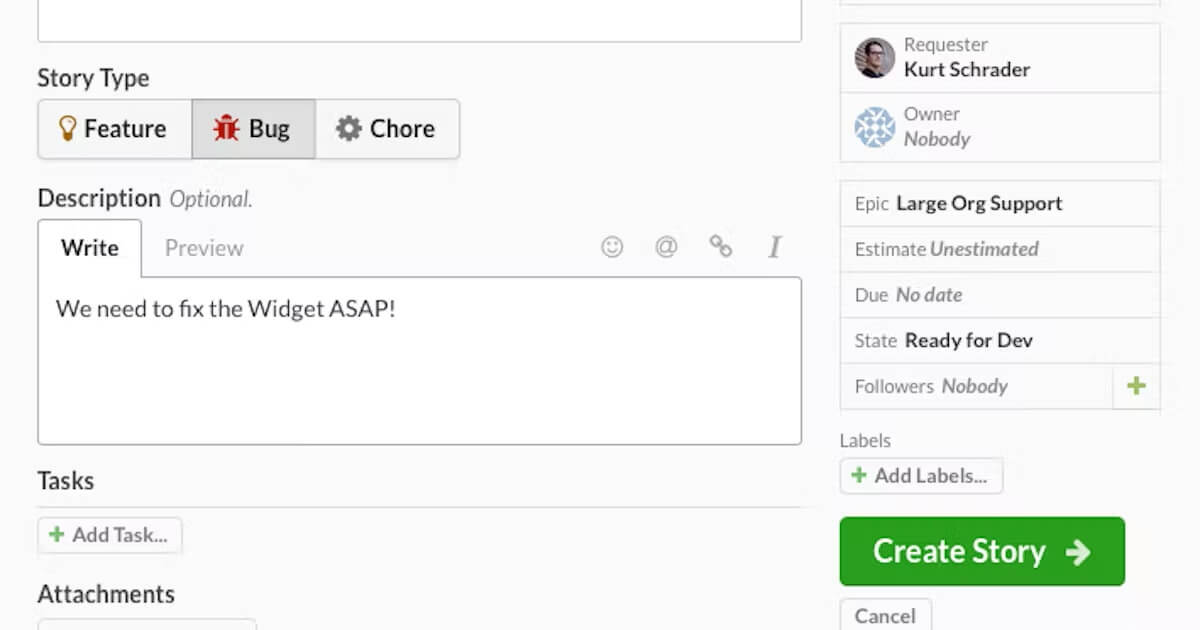Keep Bug selected as story type
This screenshot has height=630, width=1200.
(253, 128)
